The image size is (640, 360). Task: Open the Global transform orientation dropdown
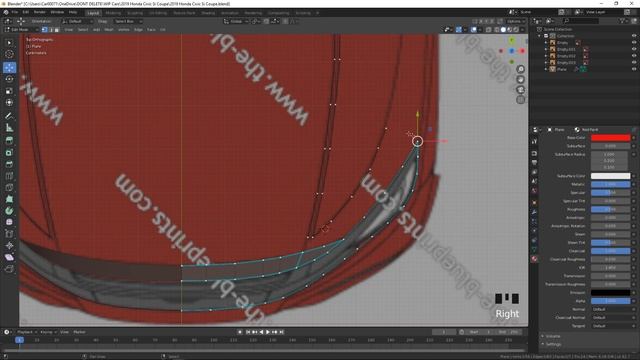[236, 21]
